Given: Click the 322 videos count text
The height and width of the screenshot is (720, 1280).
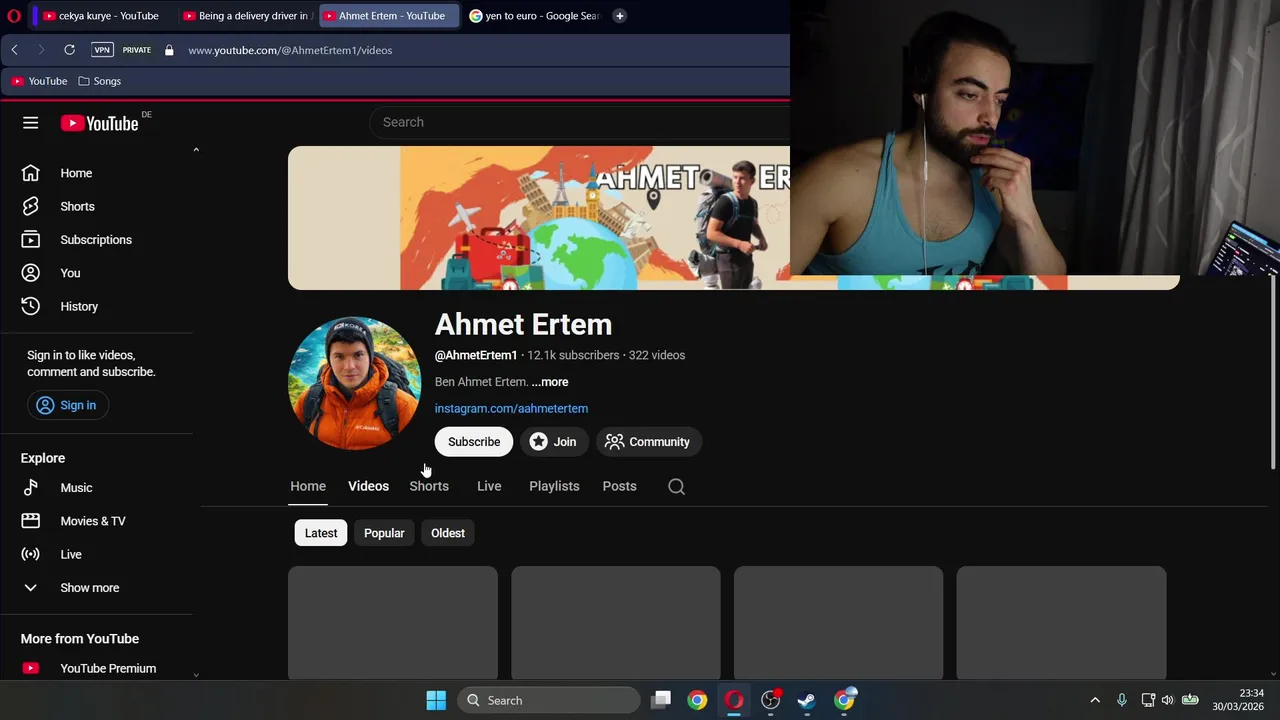Looking at the screenshot, I should click(657, 355).
